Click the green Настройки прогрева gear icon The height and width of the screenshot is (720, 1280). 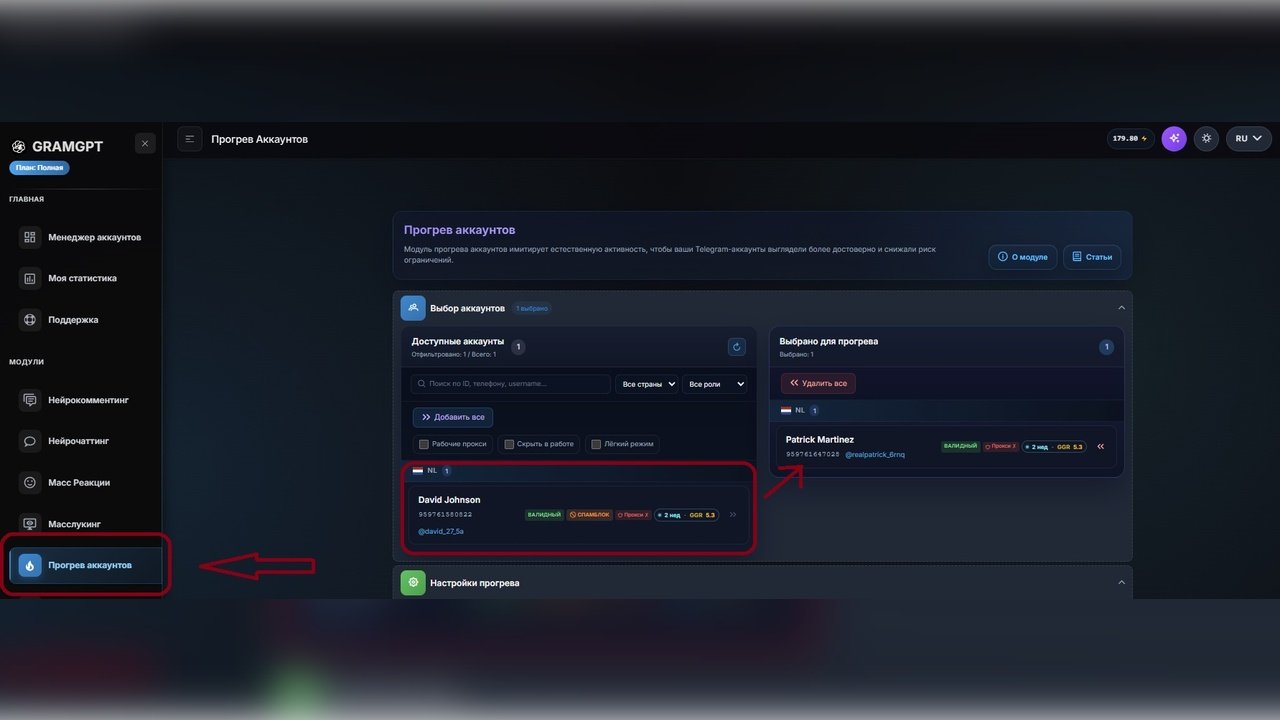point(413,582)
